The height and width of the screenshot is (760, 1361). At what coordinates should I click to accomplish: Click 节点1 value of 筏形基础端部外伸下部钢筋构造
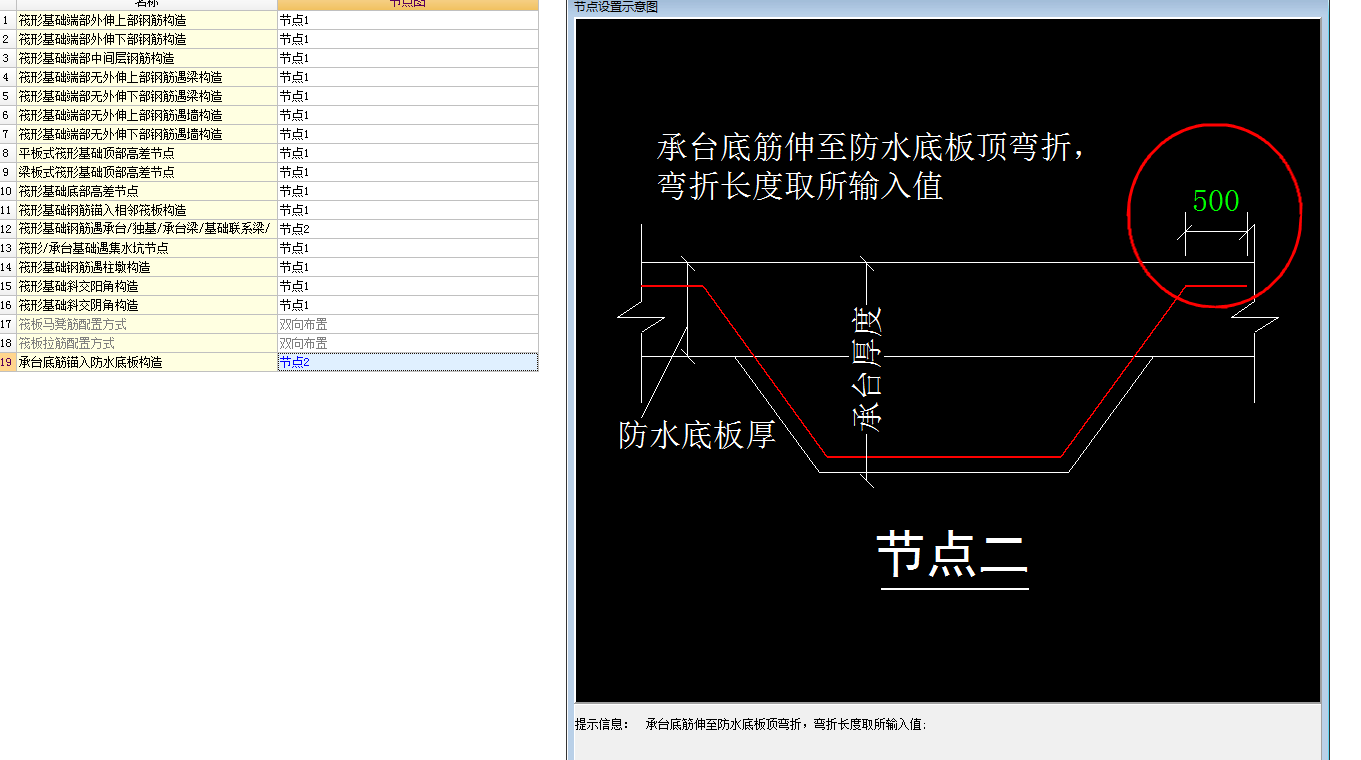click(408, 39)
